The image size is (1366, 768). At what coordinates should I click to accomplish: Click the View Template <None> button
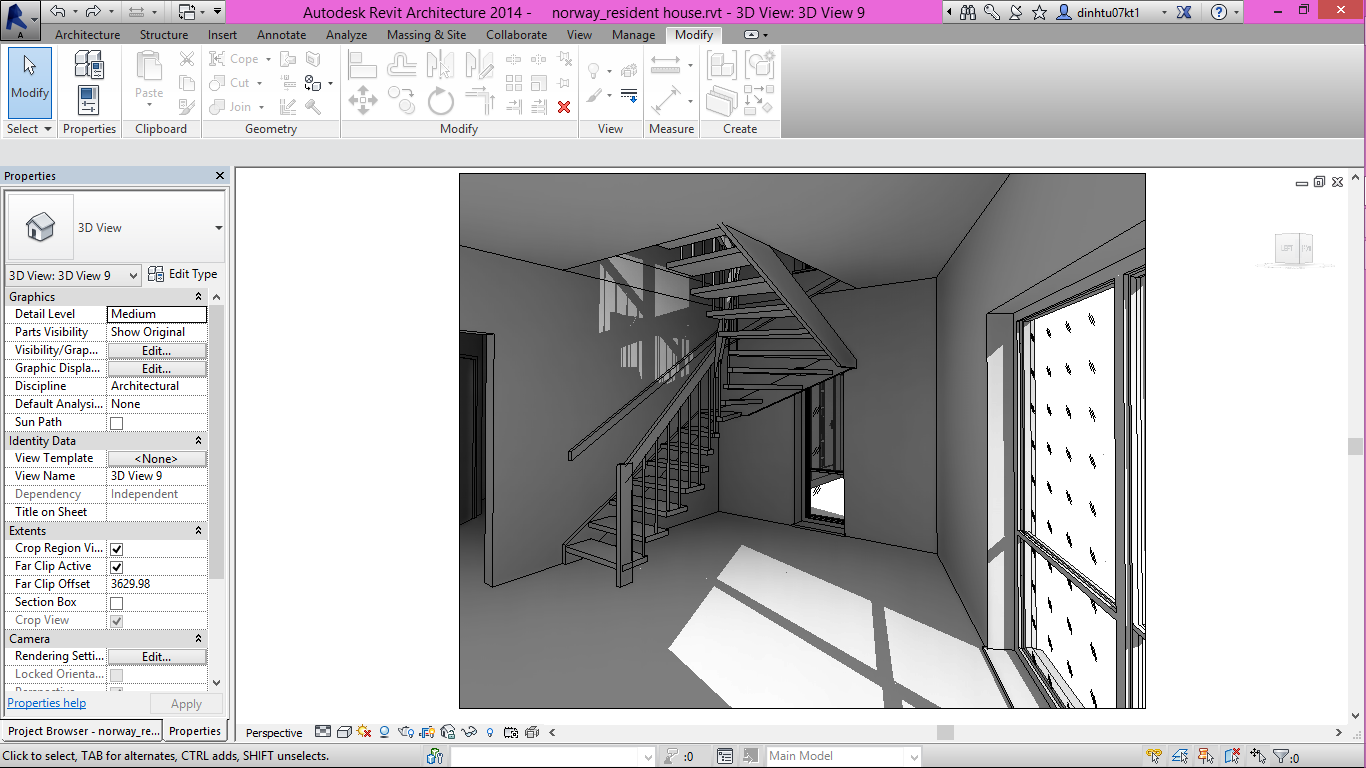[x=157, y=459]
